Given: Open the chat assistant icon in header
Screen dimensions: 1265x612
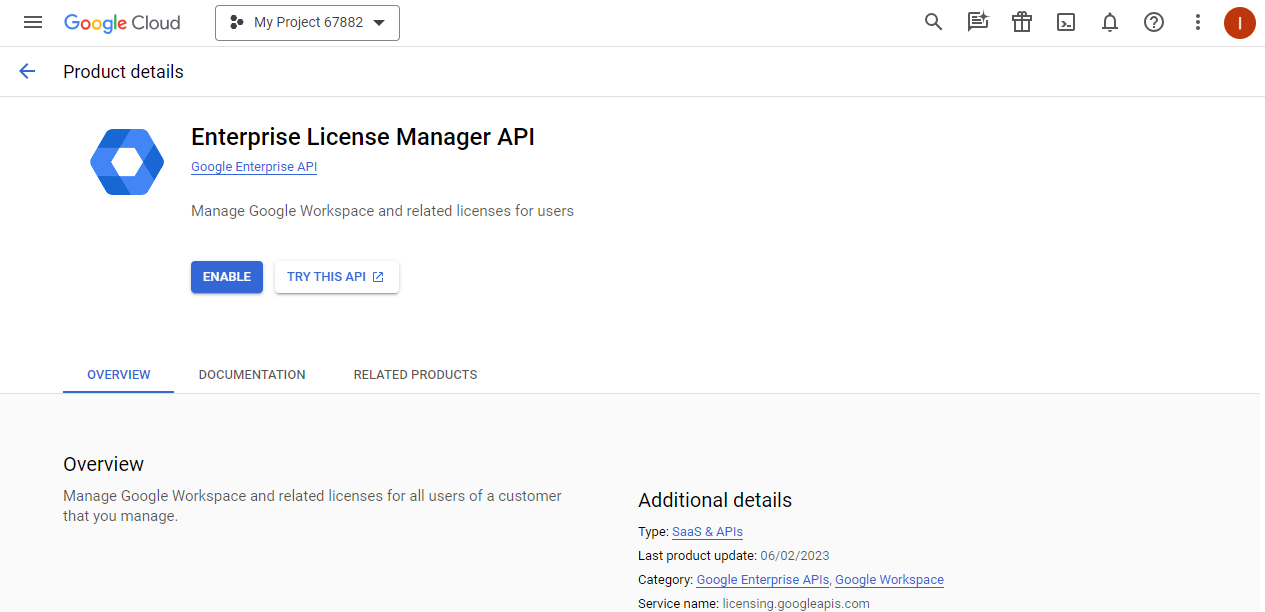Looking at the screenshot, I should pyautogui.click(x=977, y=22).
